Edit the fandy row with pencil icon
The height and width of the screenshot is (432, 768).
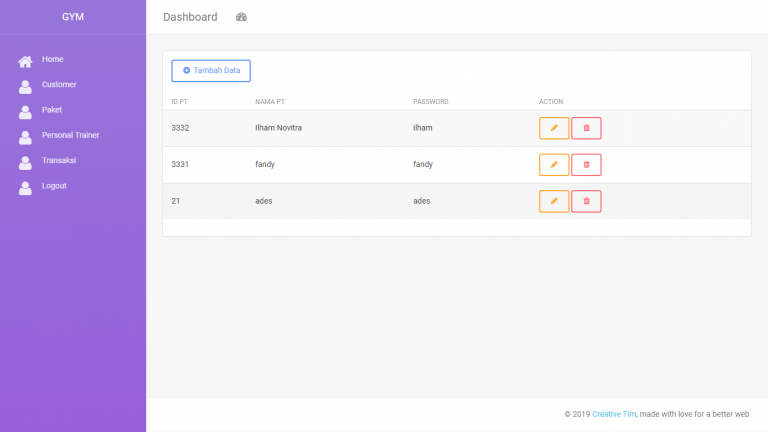pyautogui.click(x=554, y=164)
